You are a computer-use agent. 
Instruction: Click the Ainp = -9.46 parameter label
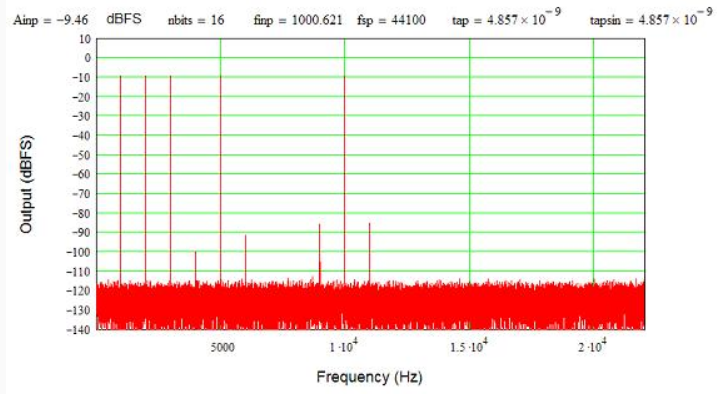[x=51, y=20]
